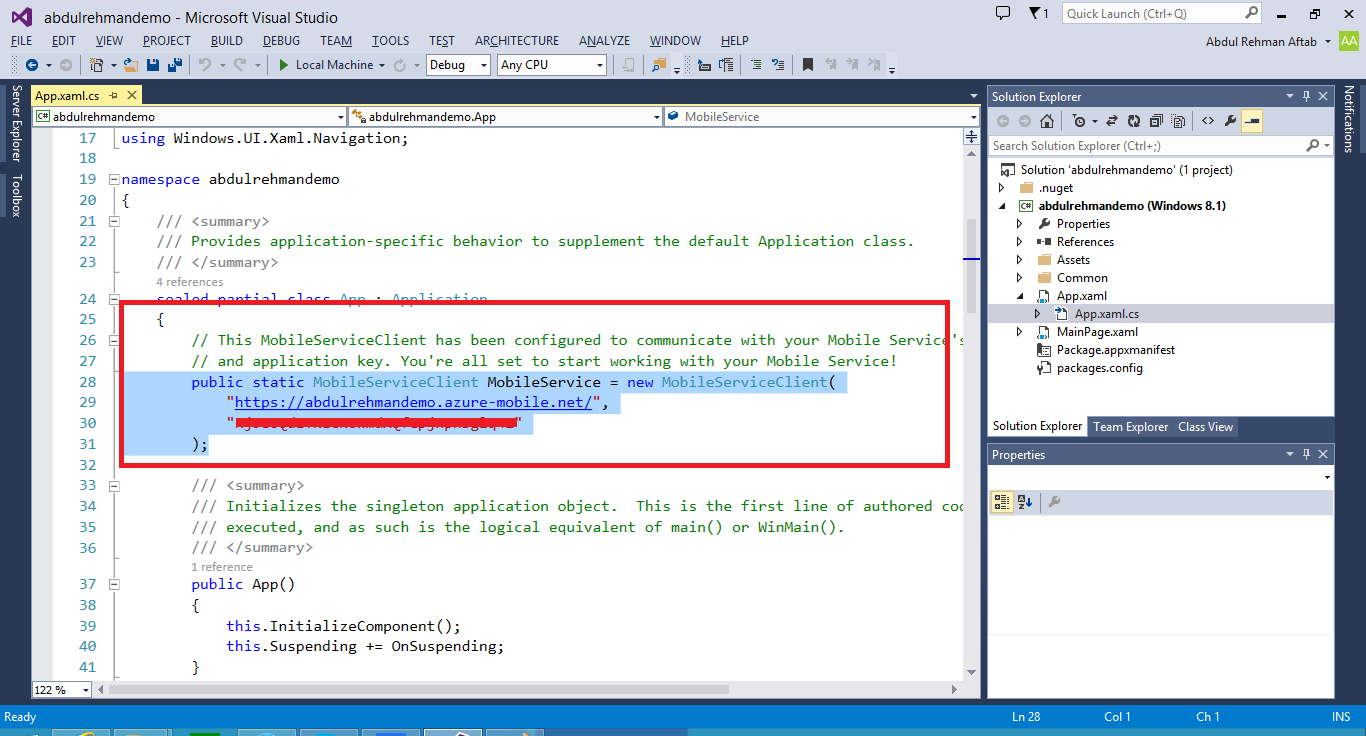Click the Property Pages wrench in Properties panel
Image resolution: width=1366 pixels, height=736 pixels.
(1053, 502)
